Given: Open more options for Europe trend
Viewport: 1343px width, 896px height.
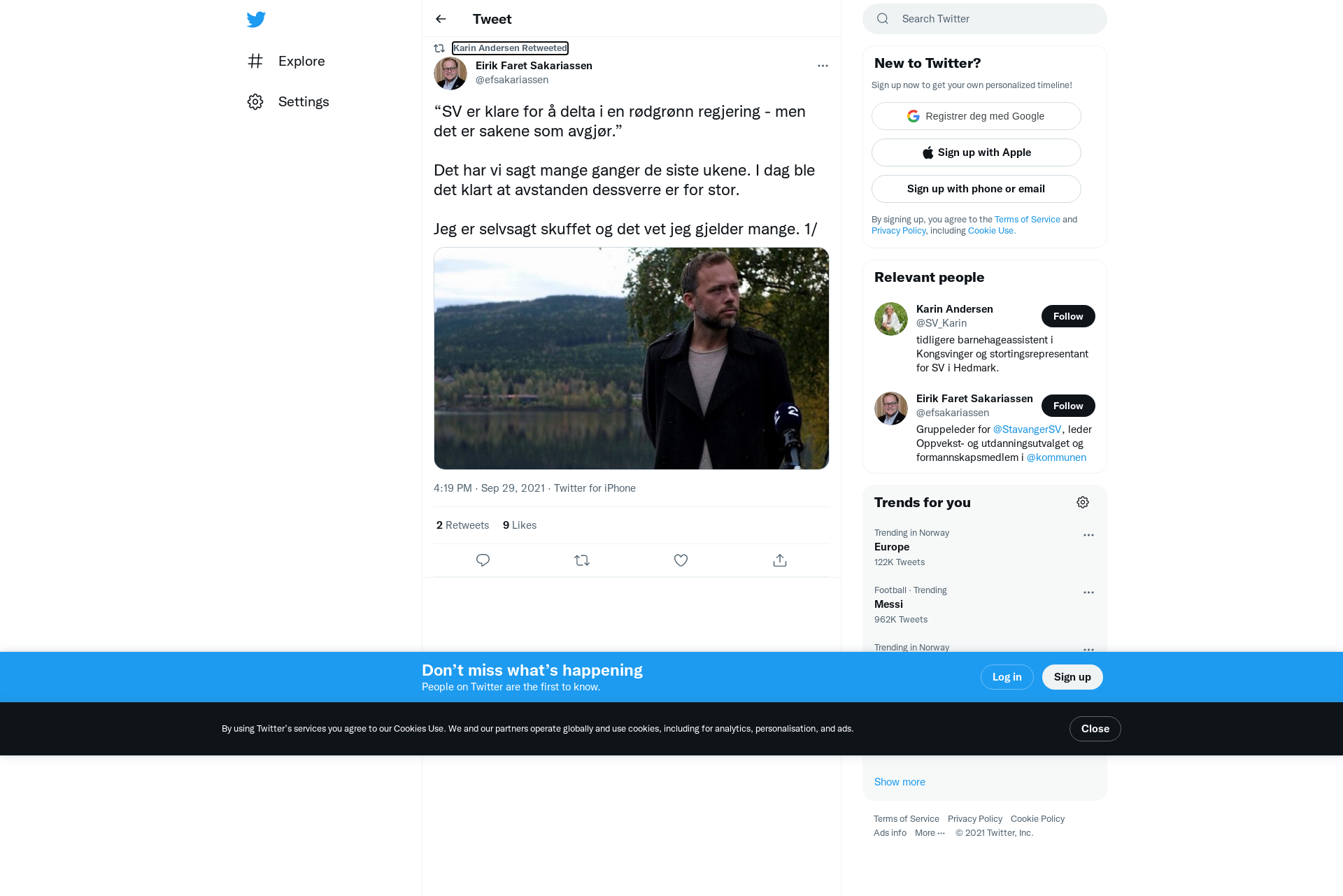Looking at the screenshot, I should pos(1088,535).
